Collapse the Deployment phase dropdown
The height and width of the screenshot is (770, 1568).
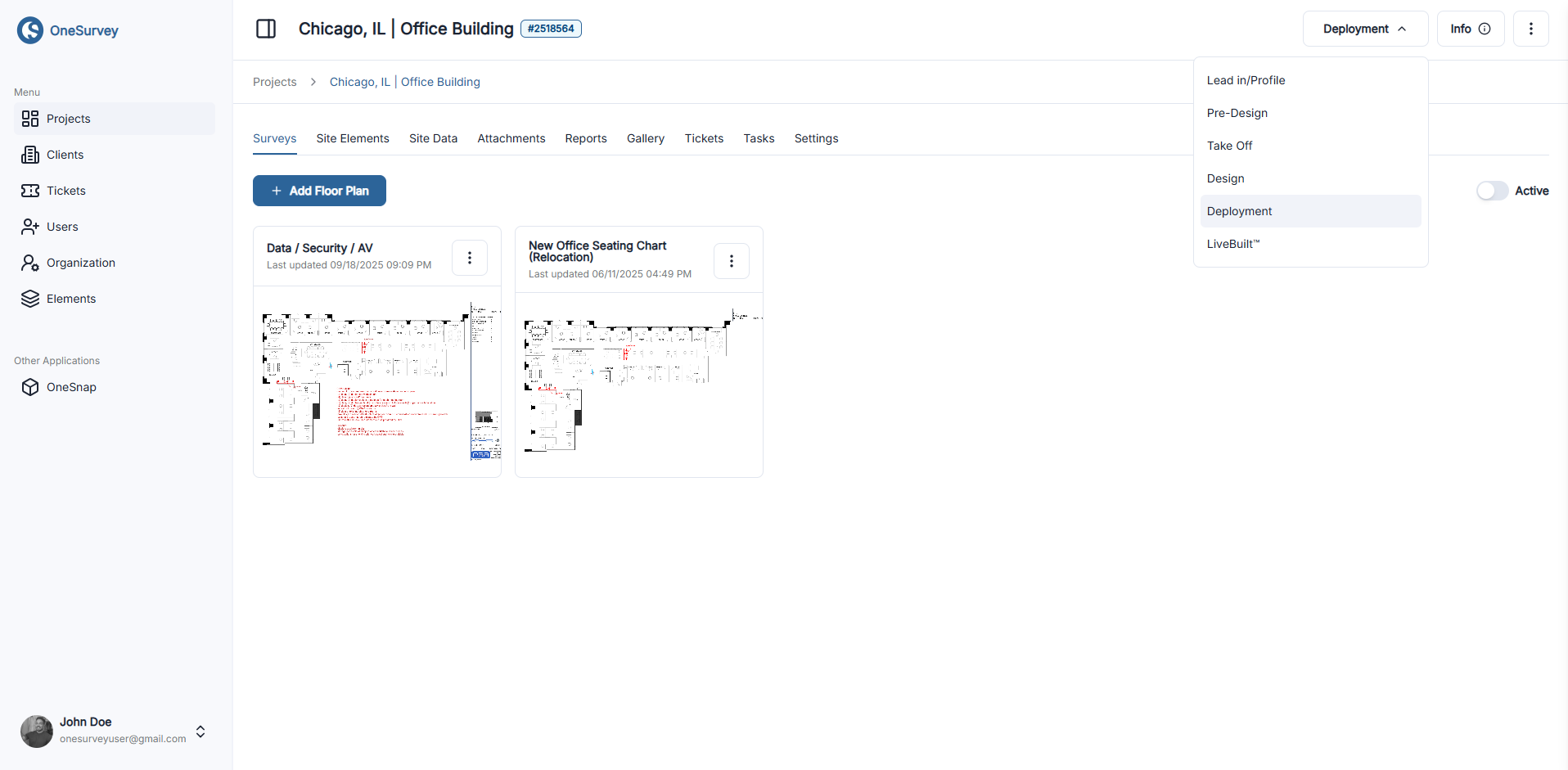coord(1363,29)
